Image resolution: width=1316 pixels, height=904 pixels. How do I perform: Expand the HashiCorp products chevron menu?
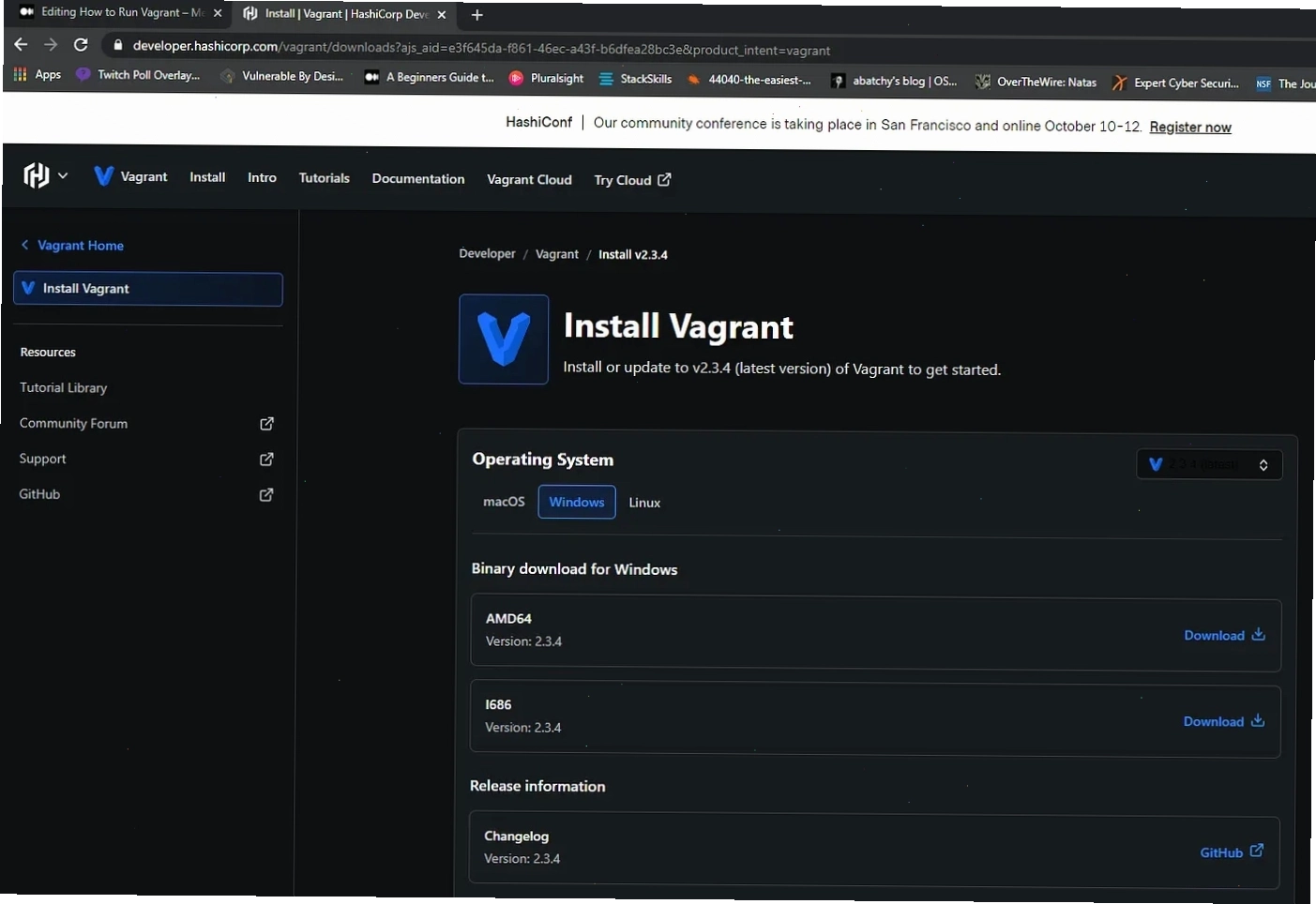coord(63,175)
